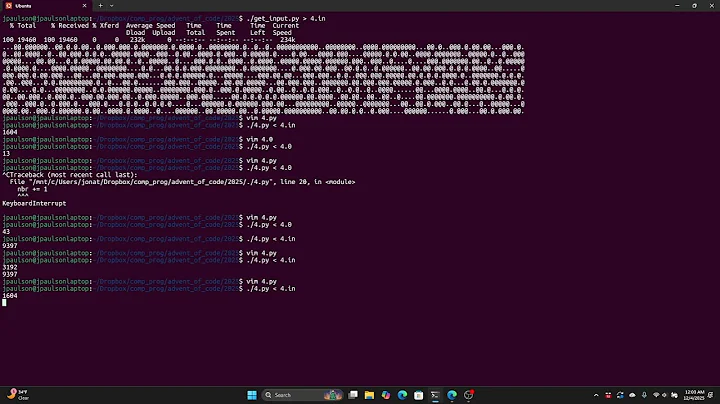Click the output value '3192'
720x404 pixels.
pyautogui.click(x=10, y=267)
